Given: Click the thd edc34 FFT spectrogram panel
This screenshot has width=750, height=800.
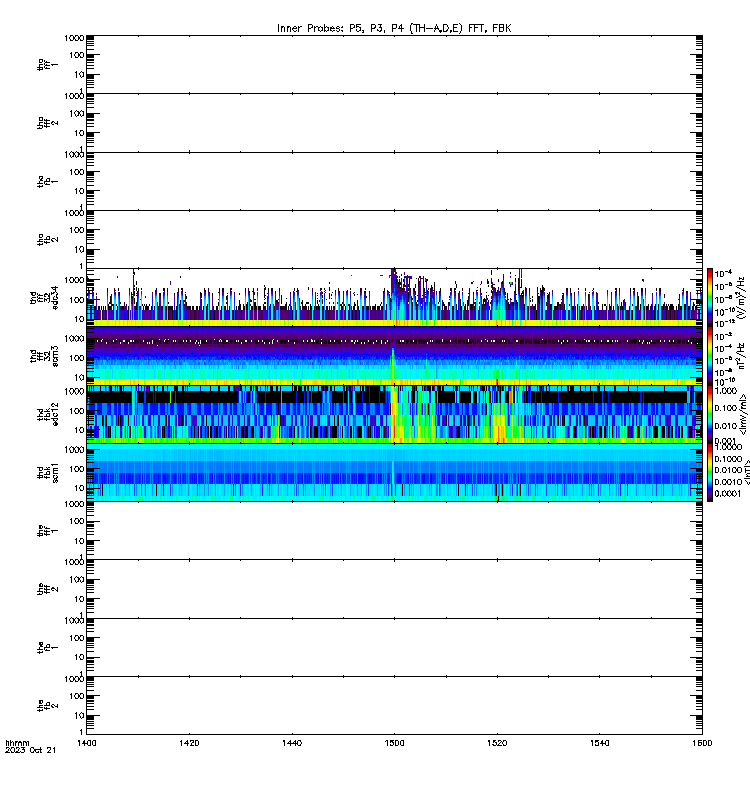Looking at the screenshot, I should 394,297.
